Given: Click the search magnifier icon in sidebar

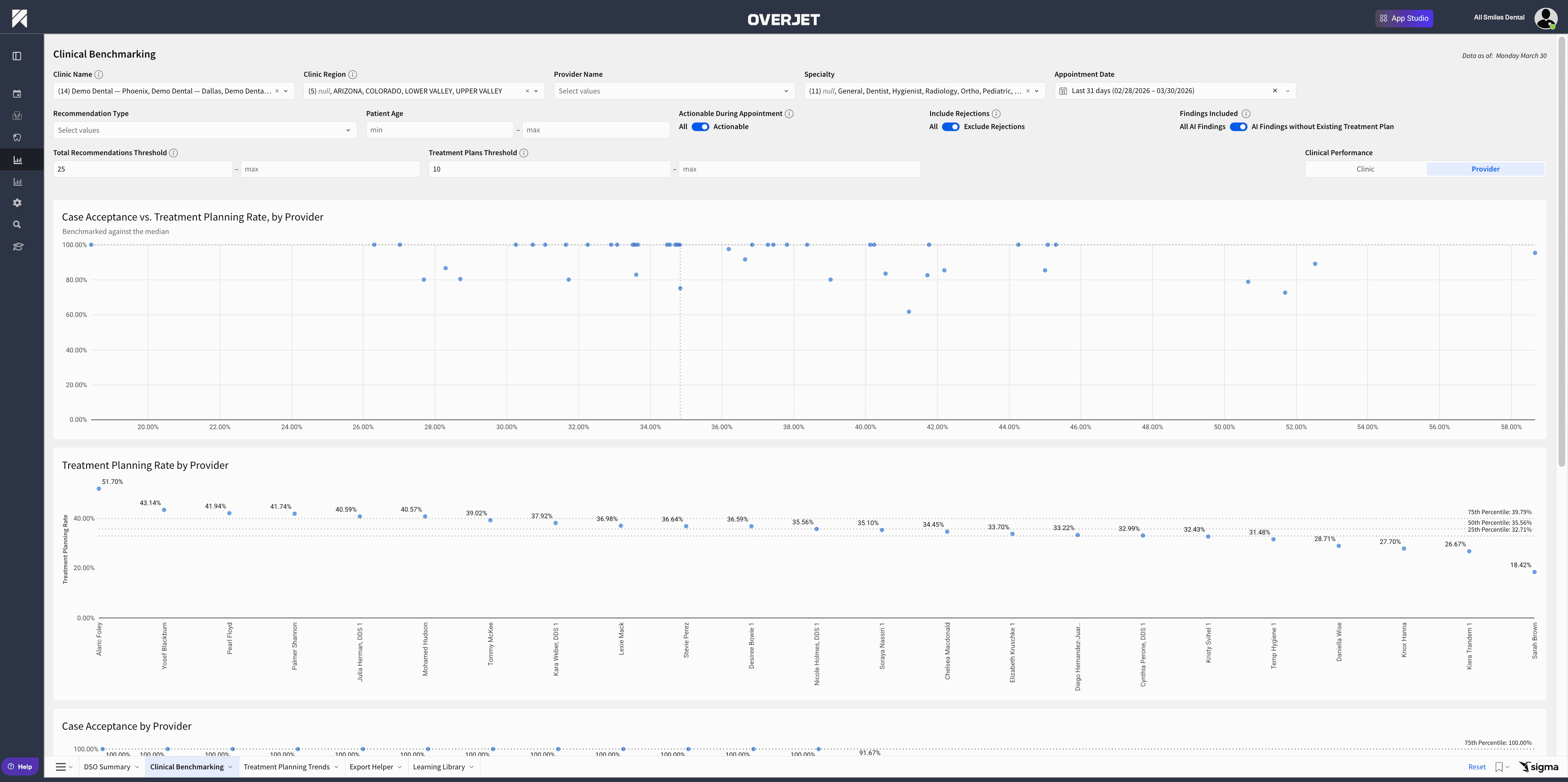Looking at the screenshot, I should [x=17, y=224].
